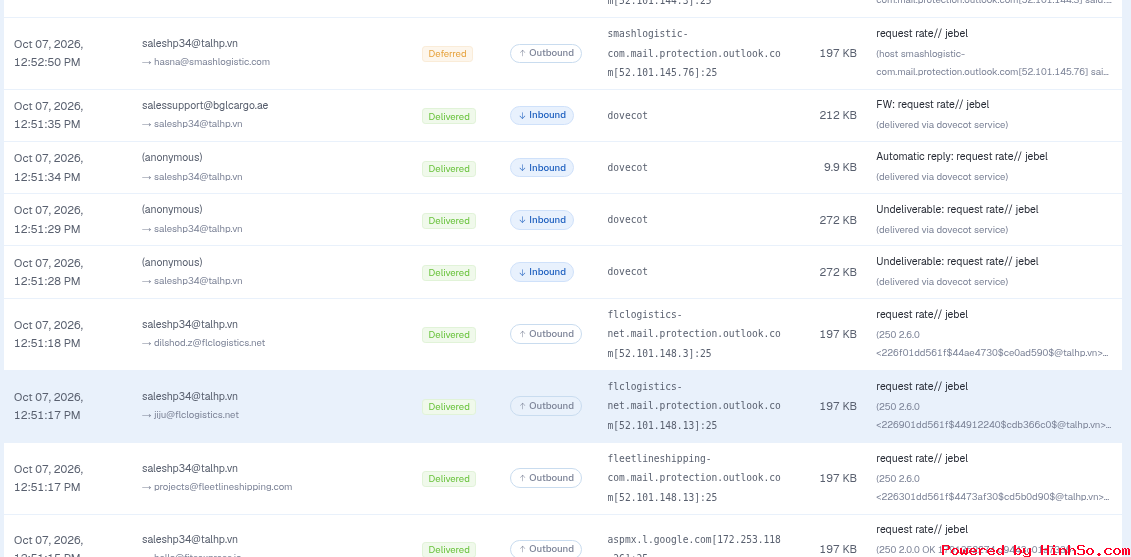Click the Delivered badge in the 12:51:28 PM row
The width and height of the screenshot is (1131, 557).
coord(449,273)
